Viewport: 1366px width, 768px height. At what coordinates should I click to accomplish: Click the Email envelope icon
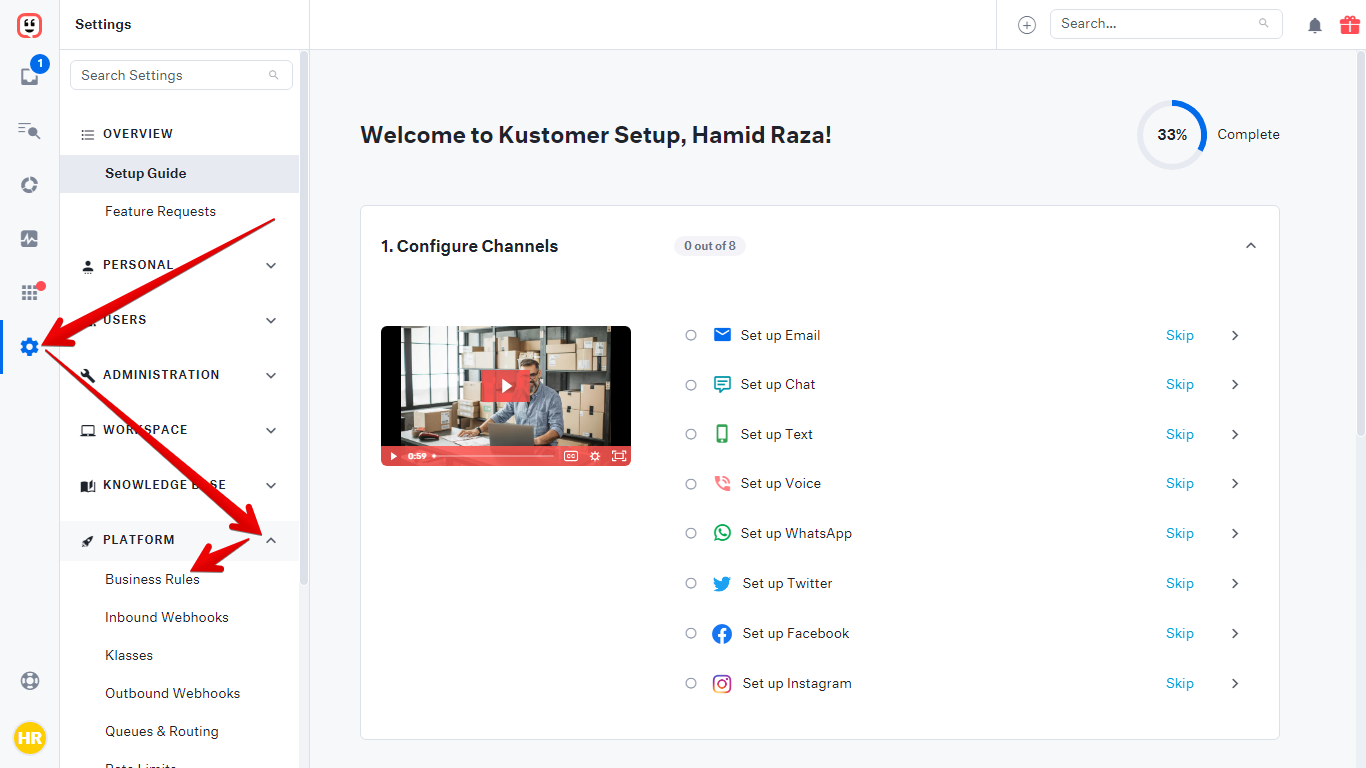pyautogui.click(x=722, y=335)
